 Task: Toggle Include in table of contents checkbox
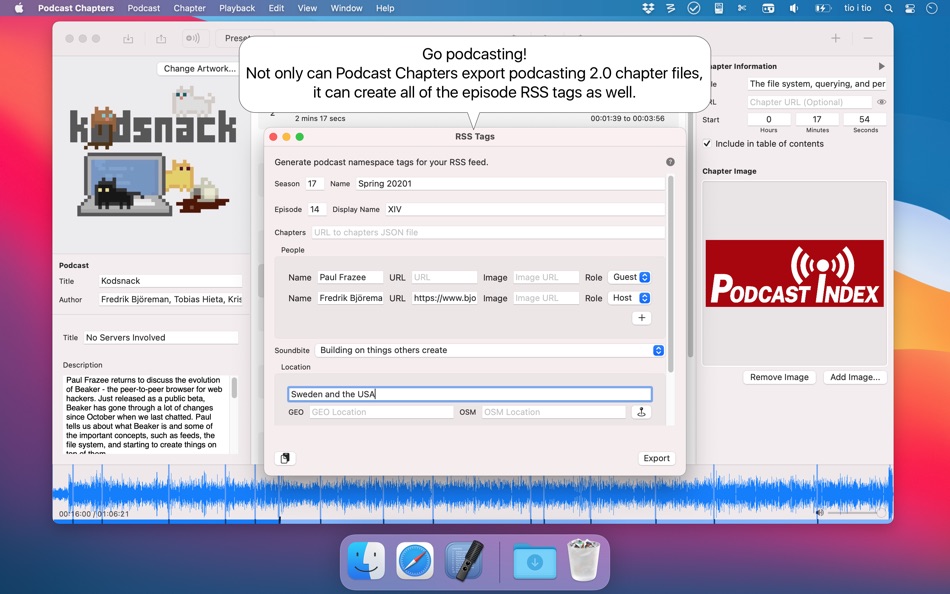(706, 144)
